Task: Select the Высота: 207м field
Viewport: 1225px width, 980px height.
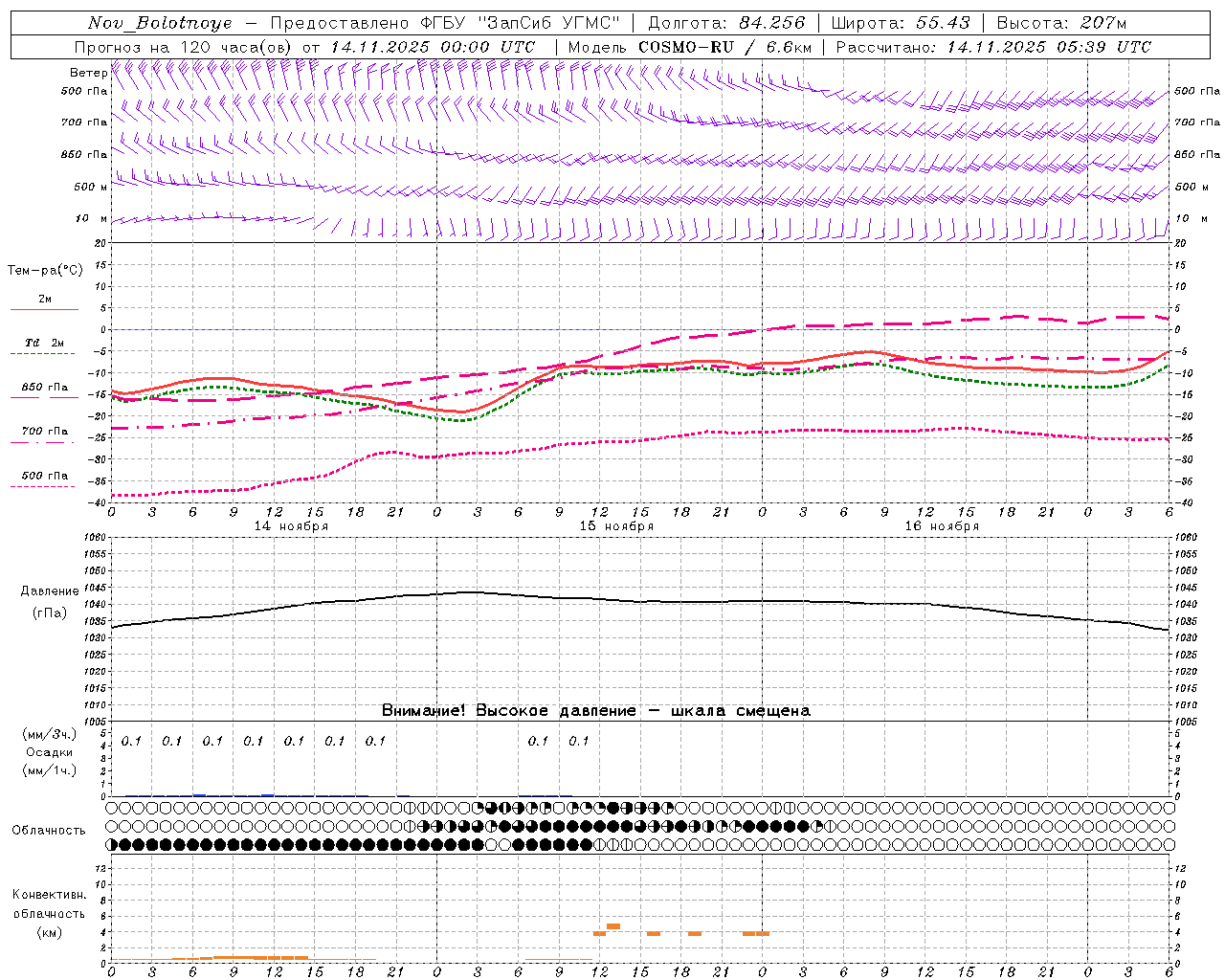Action: 1061,23
